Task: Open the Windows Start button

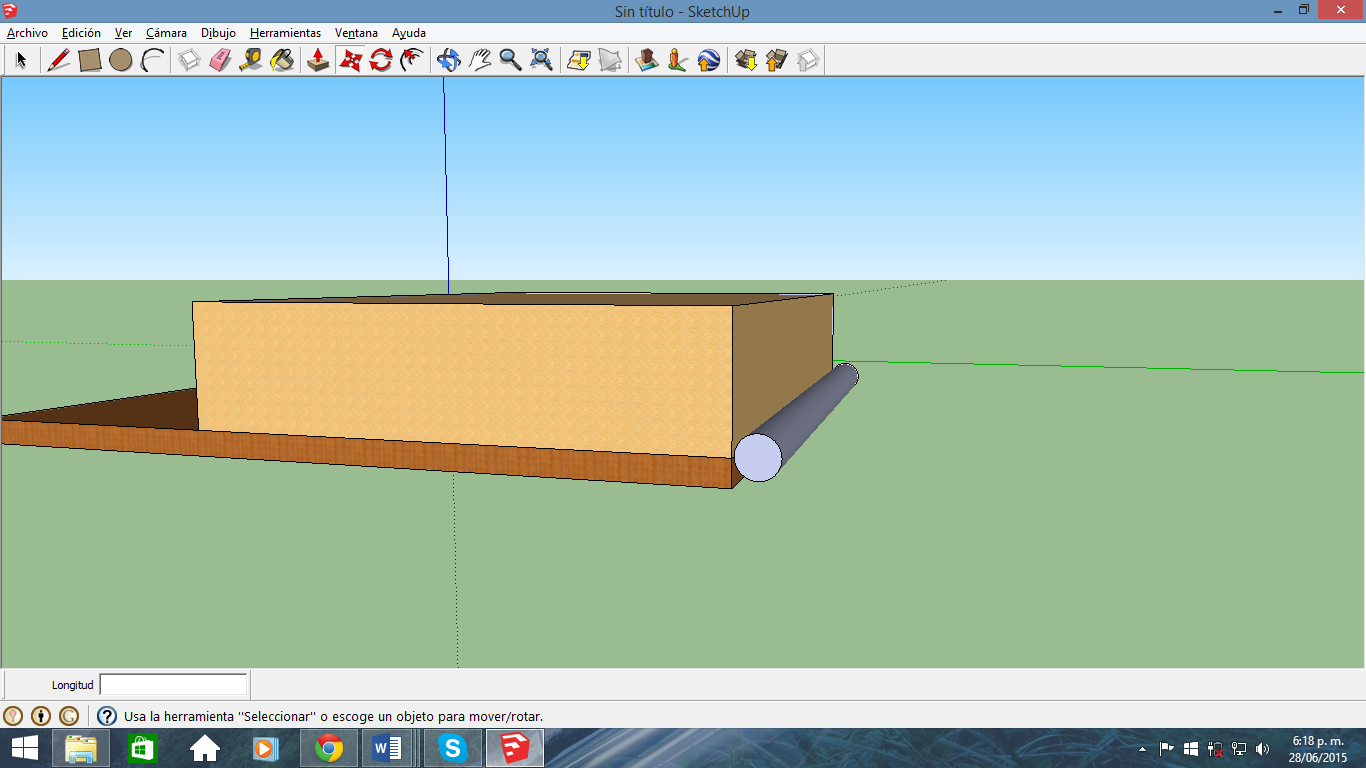Action: tap(25, 748)
